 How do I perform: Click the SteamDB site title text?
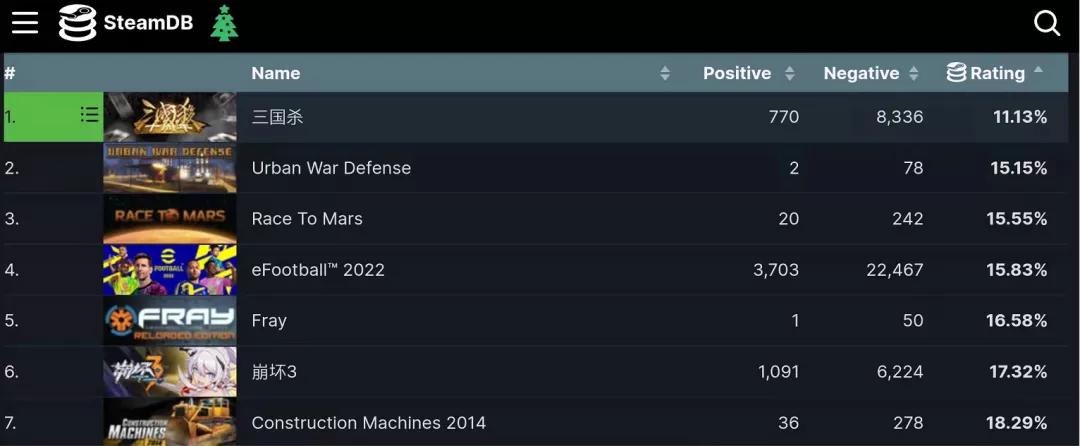pyautogui.click(x=148, y=23)
